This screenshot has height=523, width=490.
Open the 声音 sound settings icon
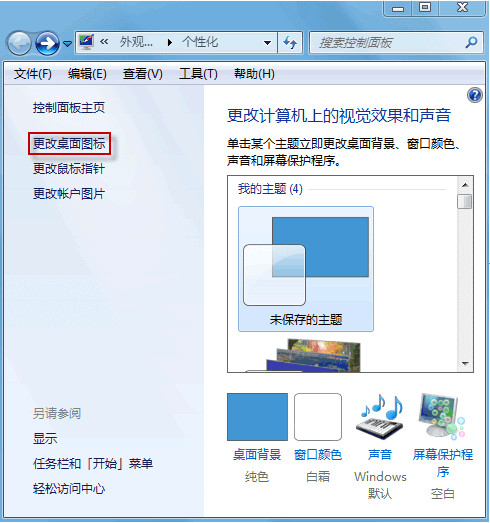380,417
